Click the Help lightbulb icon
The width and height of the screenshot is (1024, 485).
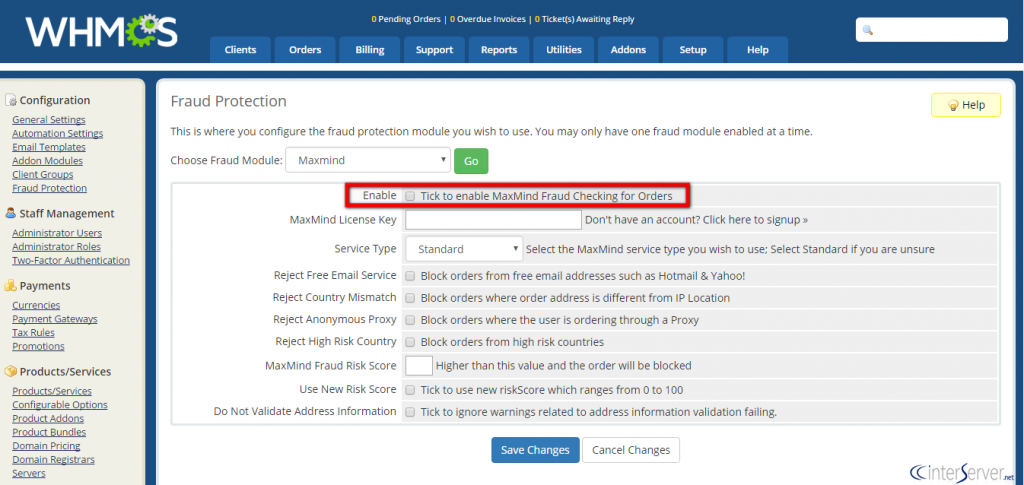tap(953, 105)
